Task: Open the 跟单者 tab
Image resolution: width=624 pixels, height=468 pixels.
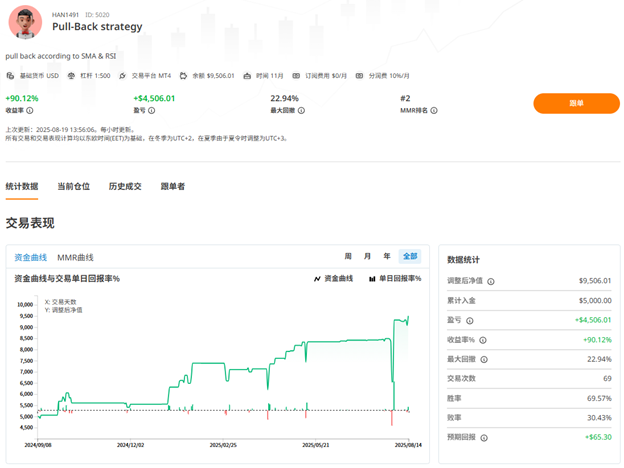Action: tap(173, 186)
